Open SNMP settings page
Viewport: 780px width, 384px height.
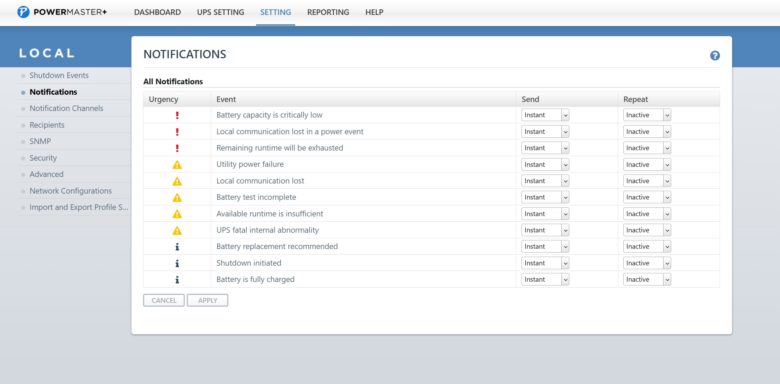tap(40, 141)
